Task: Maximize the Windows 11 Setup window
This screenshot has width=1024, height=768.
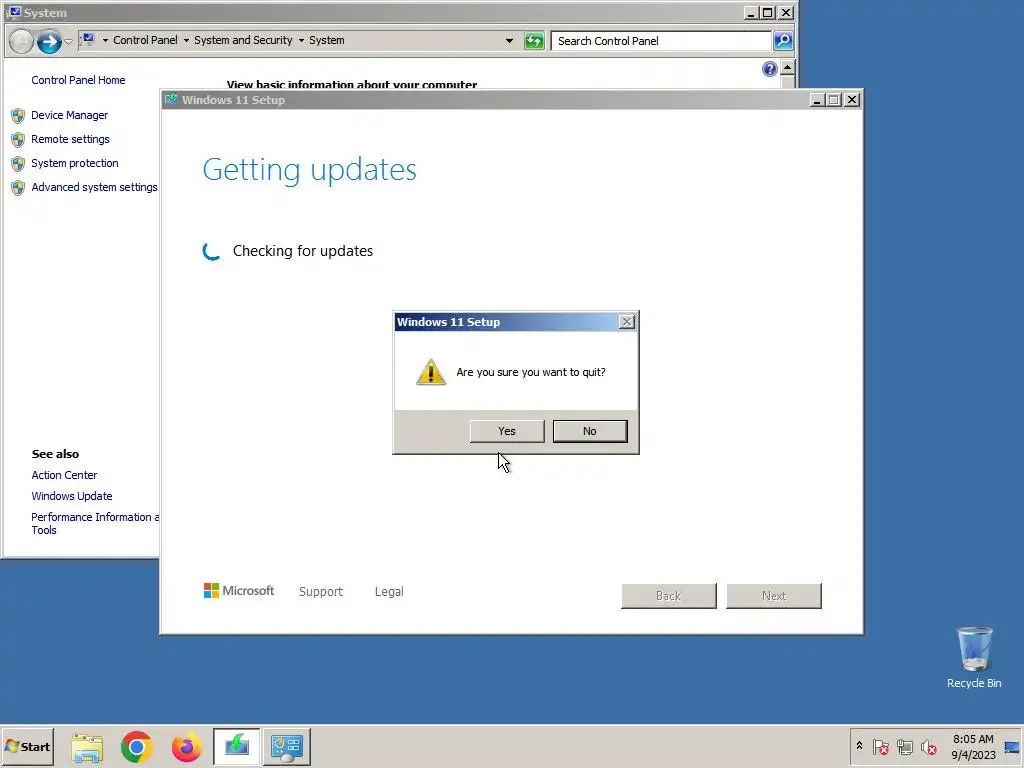Action: (x=834, y=100)
